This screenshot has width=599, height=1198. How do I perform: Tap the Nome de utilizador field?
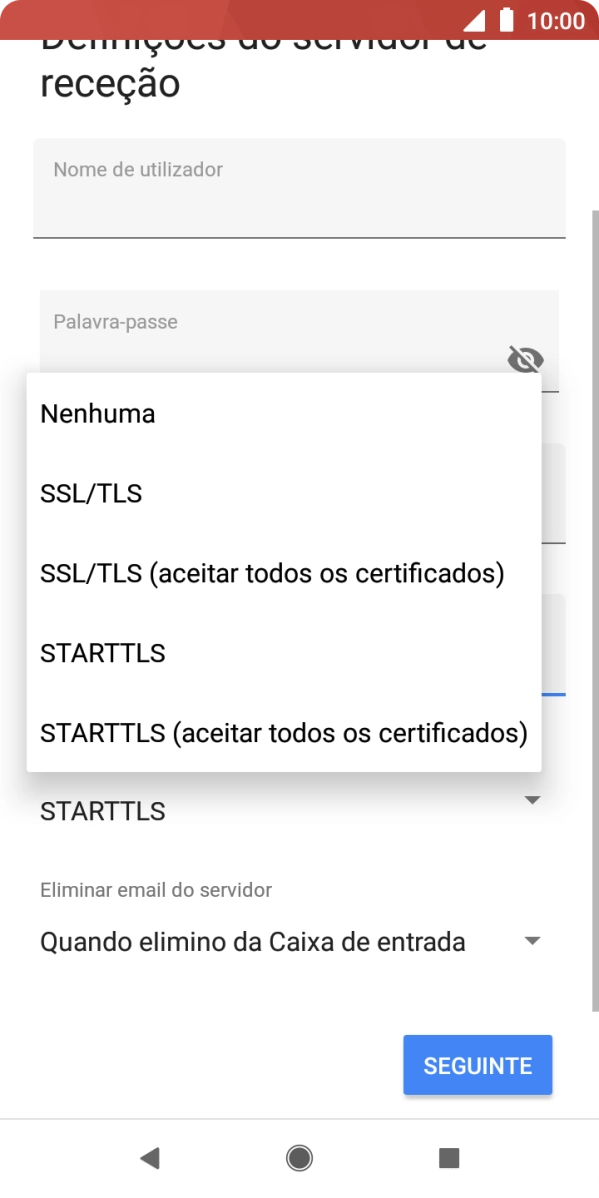coord(299,188)
